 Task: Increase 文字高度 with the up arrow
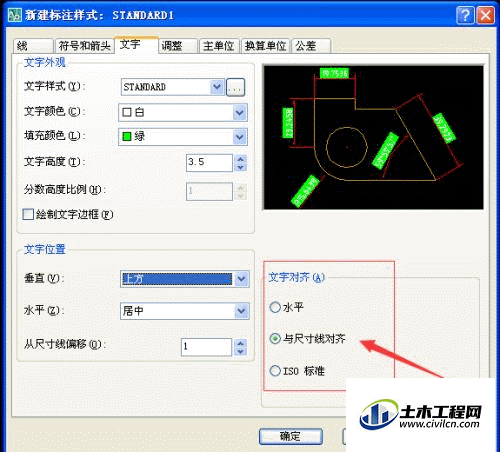[x=241, y=159]
